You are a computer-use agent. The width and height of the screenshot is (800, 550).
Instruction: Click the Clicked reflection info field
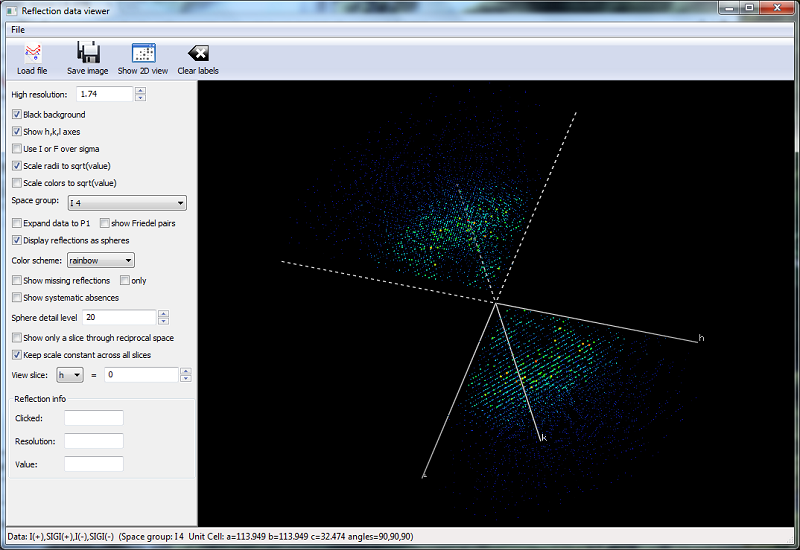[93, 418]
